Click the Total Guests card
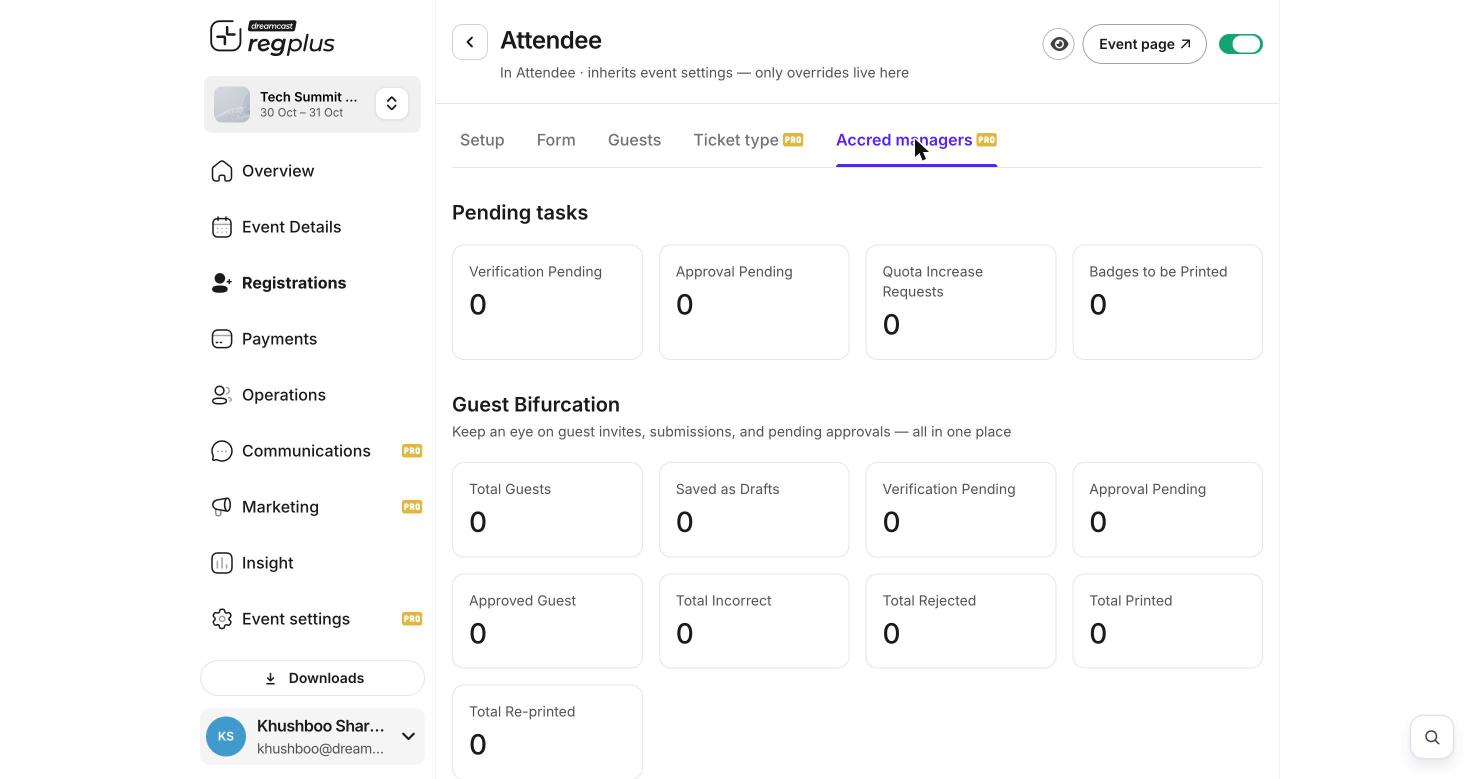Image resolution: width=1470 pixels, height=779 pixels. pos(547,510)
